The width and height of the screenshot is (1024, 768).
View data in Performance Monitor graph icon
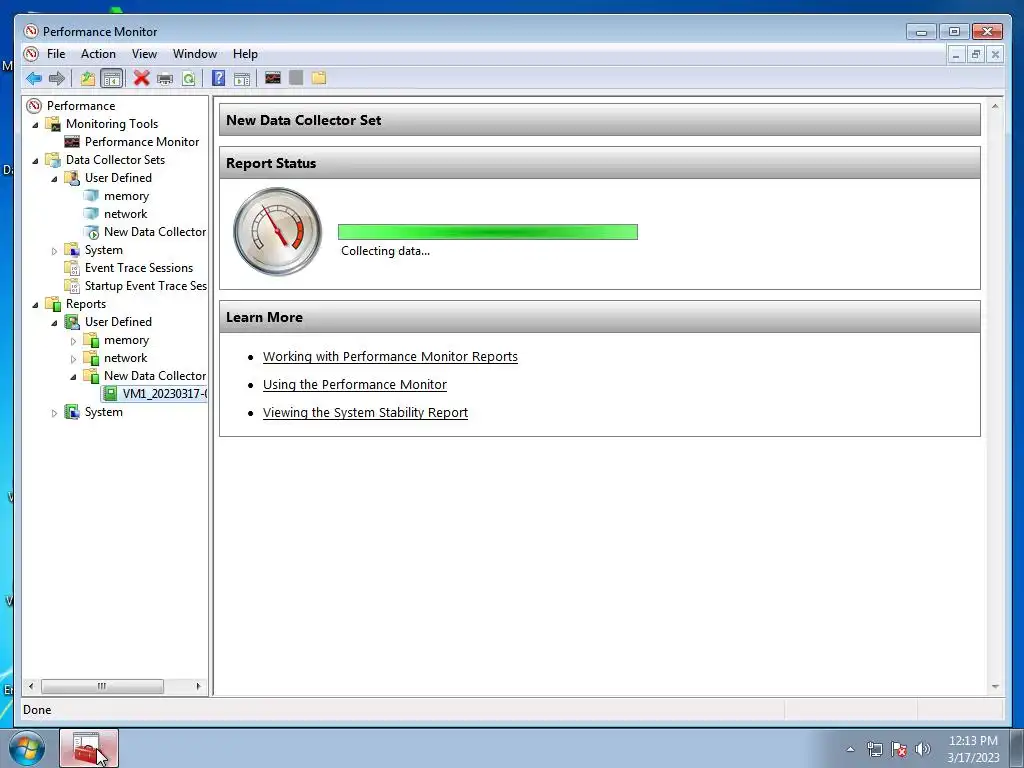coord(273,78)
